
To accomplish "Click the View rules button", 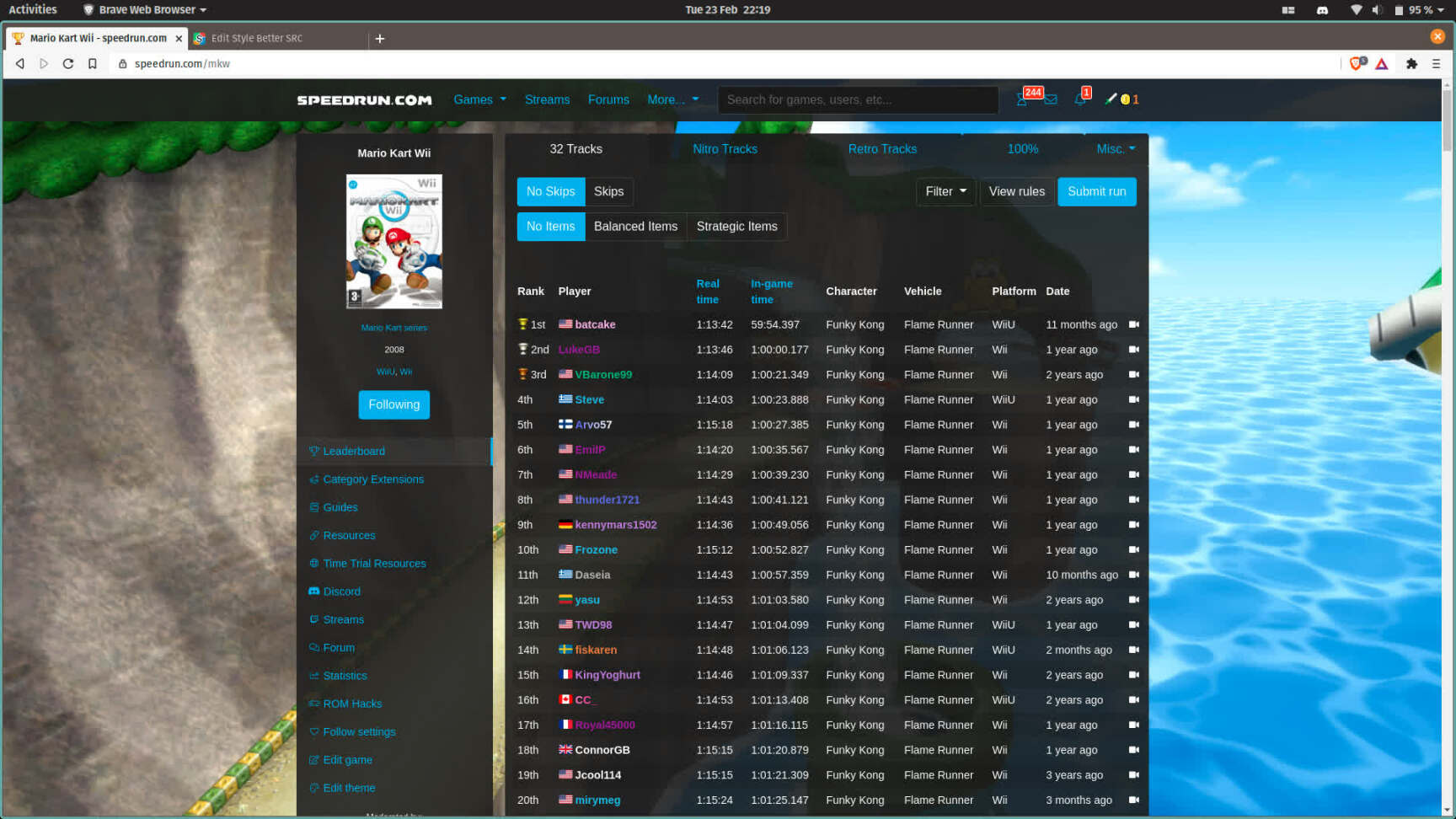I will click(1017, 192).
